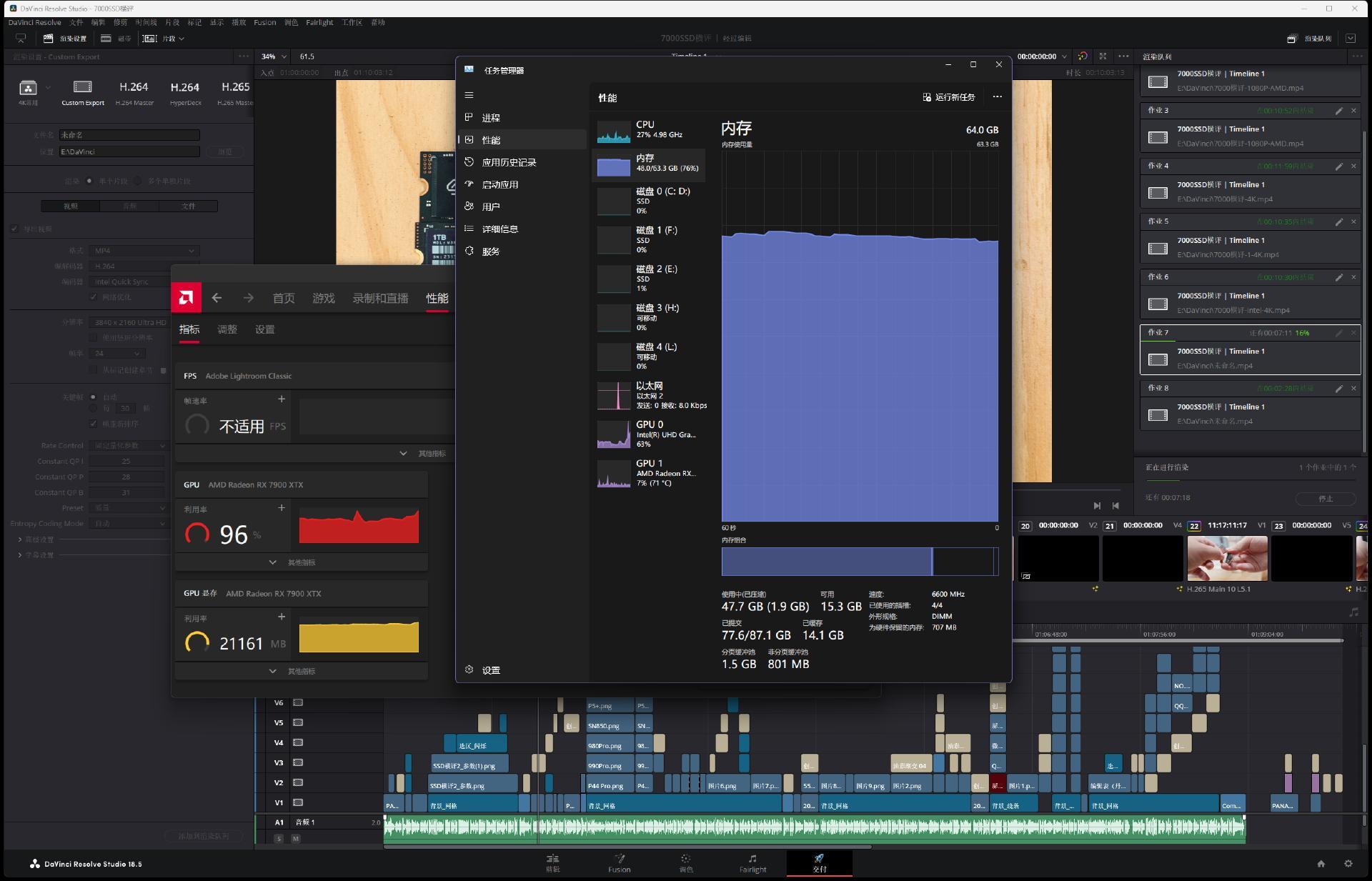Toggle the Export Video checkbox
This screenshot has width=1372, height=881.
[14, 229]
